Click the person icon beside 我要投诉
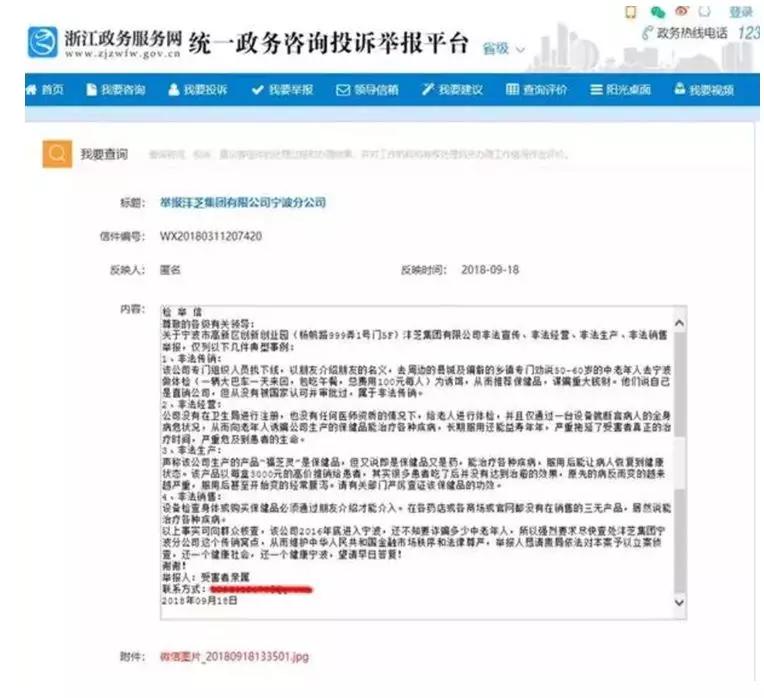The height and width of the screenshot is (698, 764). 173,90
